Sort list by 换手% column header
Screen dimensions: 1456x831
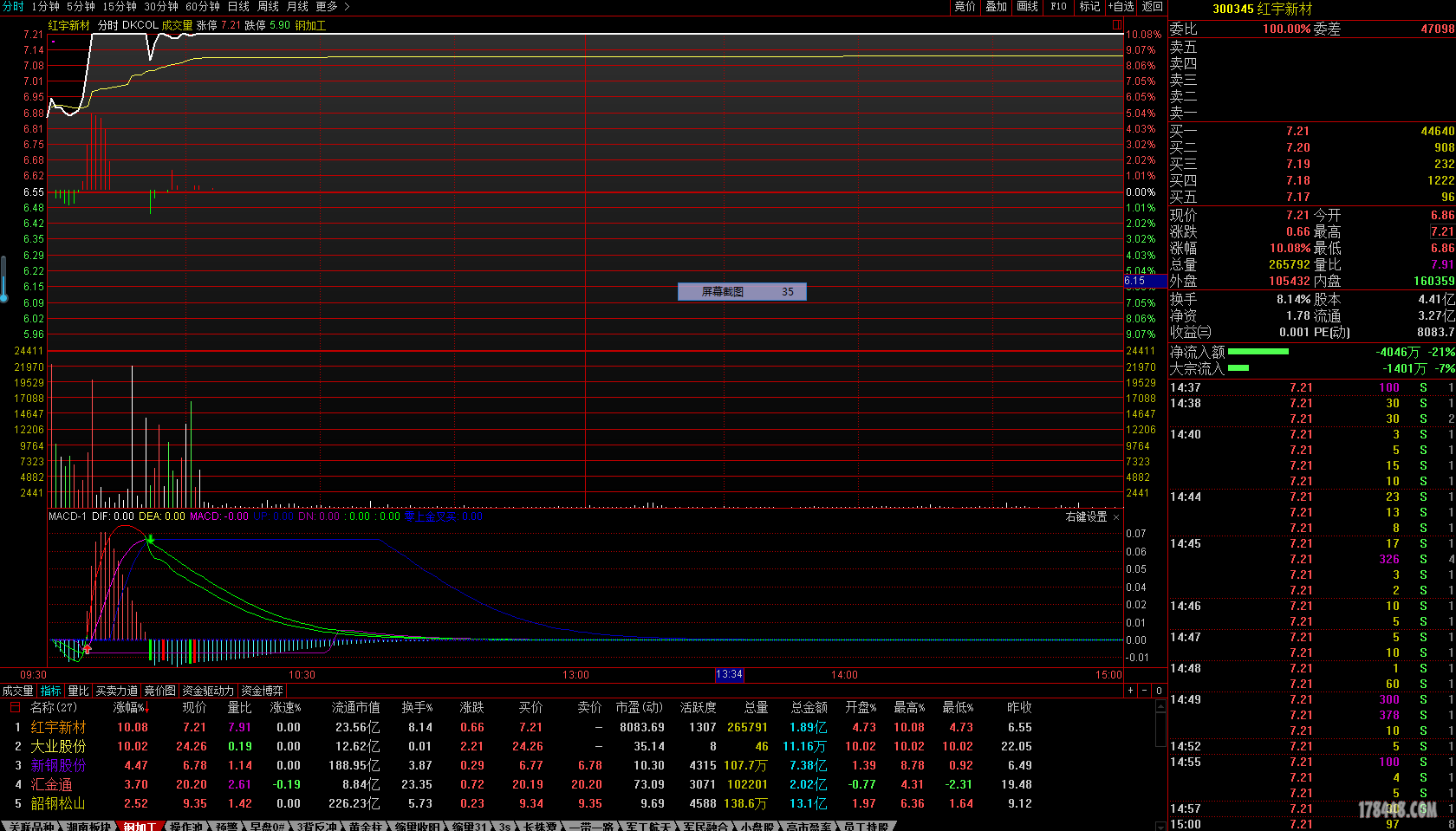(417, 707)
